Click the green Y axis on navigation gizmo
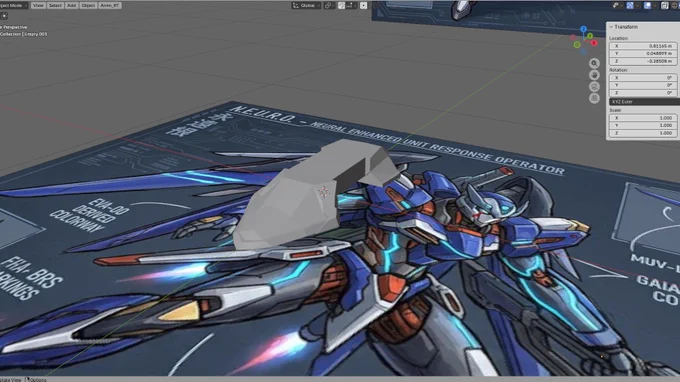Image resolution: width=680 pixels, height=382 pixels. [x=590, y=36]
